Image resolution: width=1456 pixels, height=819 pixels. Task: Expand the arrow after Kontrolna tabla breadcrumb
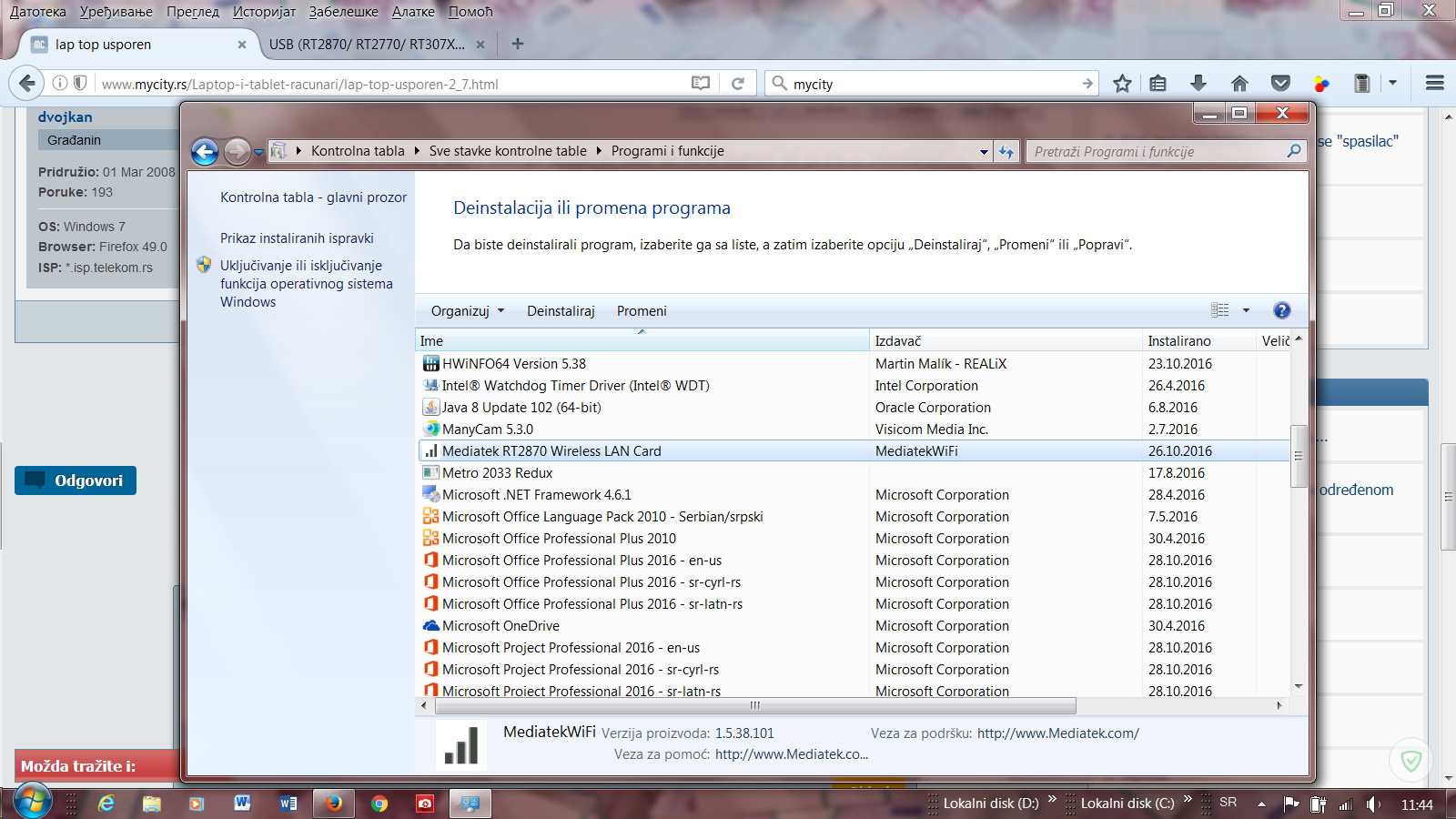click(417, 151)
